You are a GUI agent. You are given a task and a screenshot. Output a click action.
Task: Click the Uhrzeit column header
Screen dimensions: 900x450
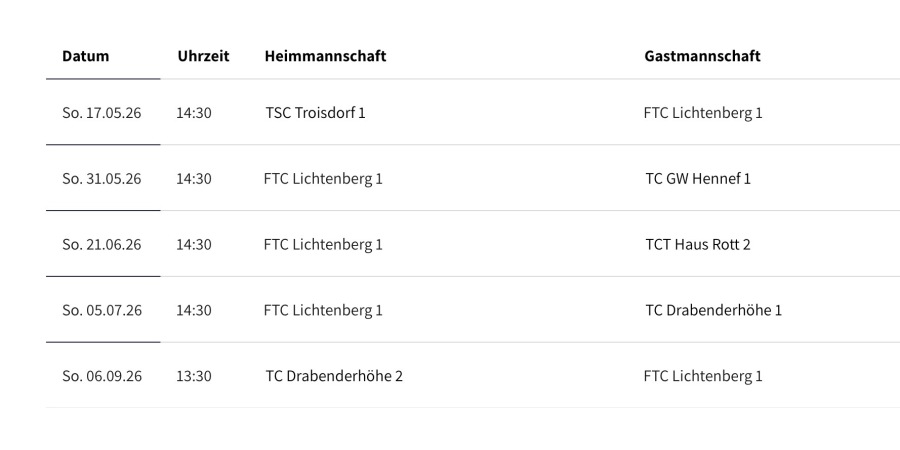click(203, 56)
